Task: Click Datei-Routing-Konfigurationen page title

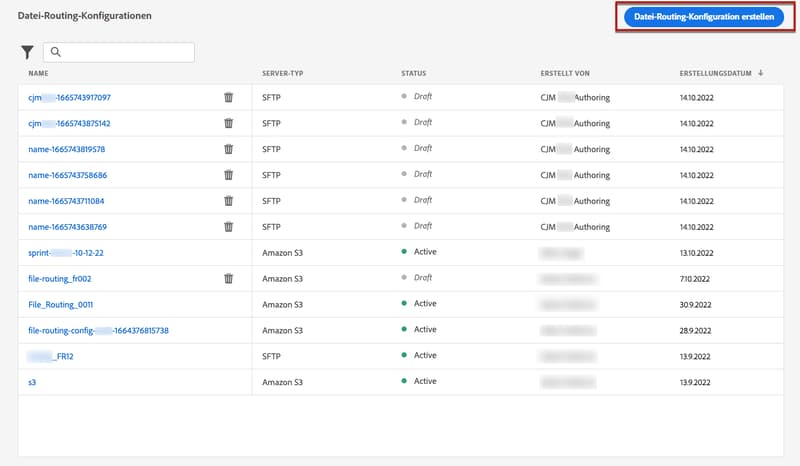Action: click(x=85, y=16)
